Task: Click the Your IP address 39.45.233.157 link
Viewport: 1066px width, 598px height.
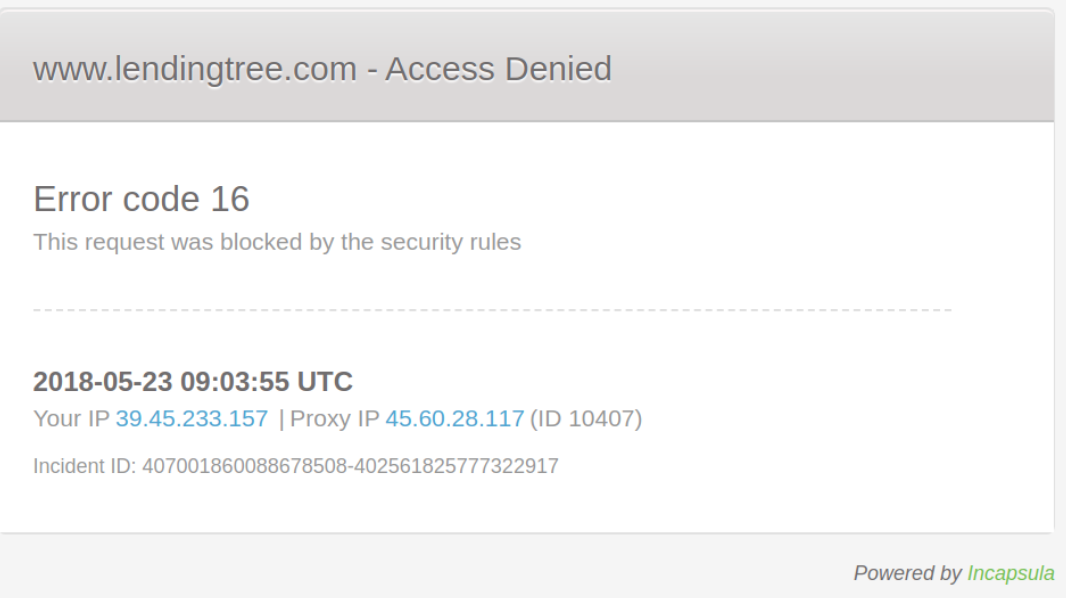Action: click(191, 419)
